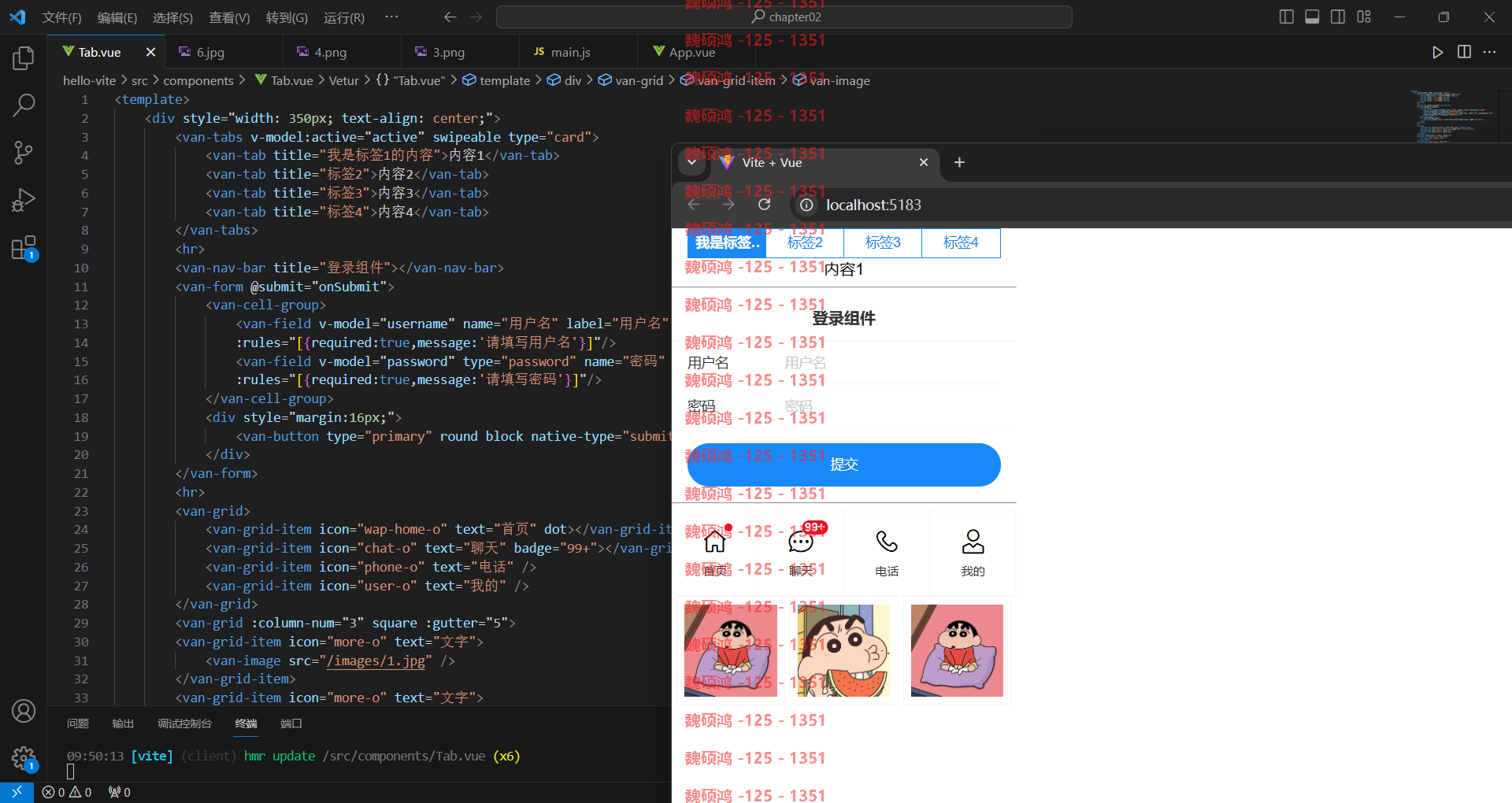This screenshot has width=1512, height=803.
Task: Select the 标签4 tab in preview
Action: click(961, 242)
